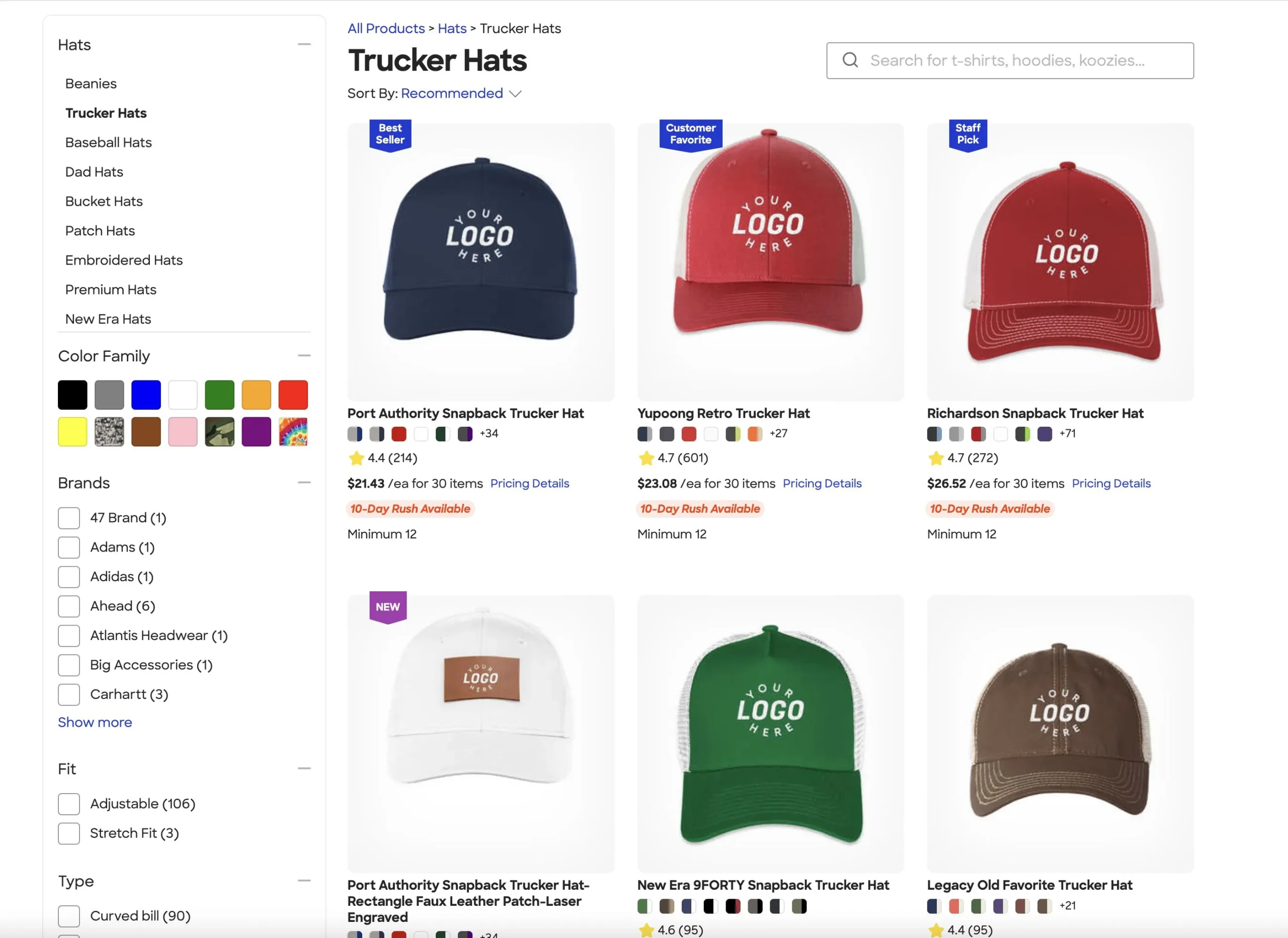Select the tie-dye color family swatch
This screenshot has width=1288, height=938.
pos(293,432)
